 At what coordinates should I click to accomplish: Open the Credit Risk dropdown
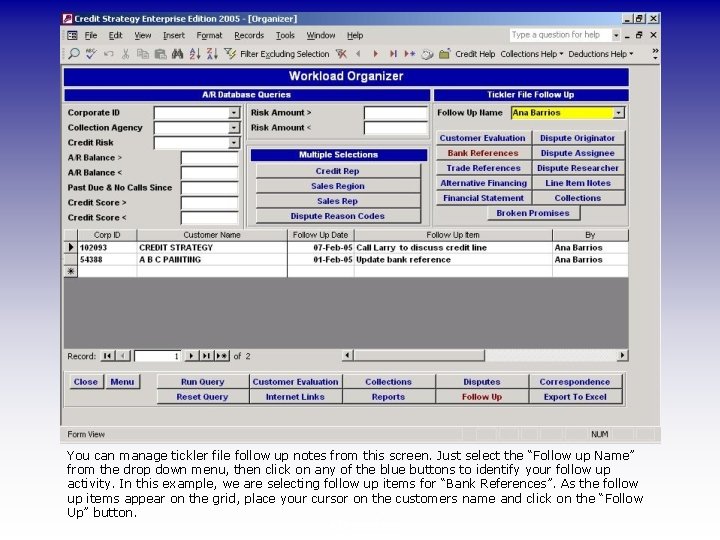[x=234, y=143]
